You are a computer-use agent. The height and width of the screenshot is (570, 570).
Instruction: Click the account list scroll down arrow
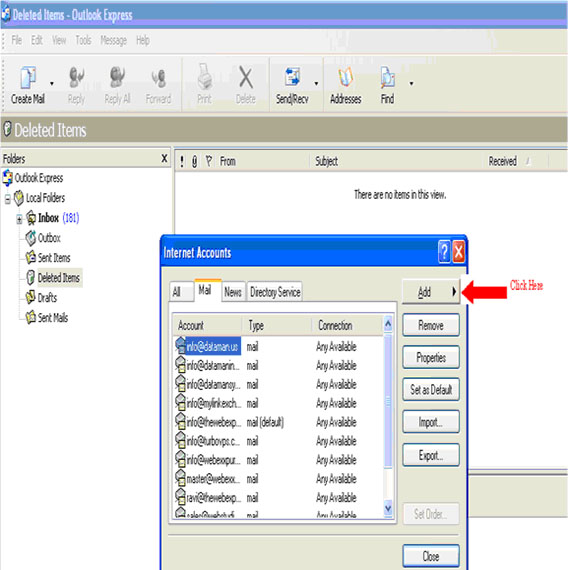pyautogui.click(x=388, y=507)
